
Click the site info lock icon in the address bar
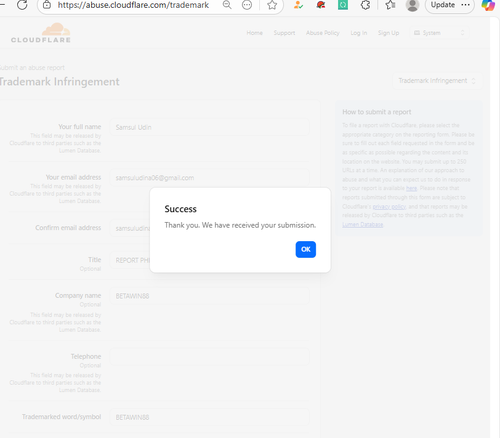pyautogui.click(x=47, y=5)
